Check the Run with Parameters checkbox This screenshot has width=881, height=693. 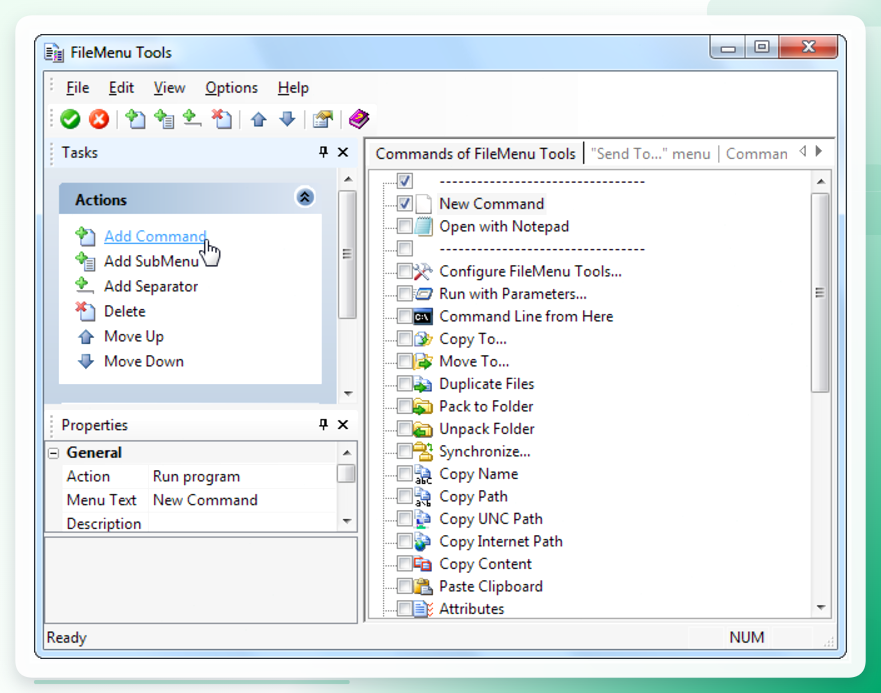405,293
